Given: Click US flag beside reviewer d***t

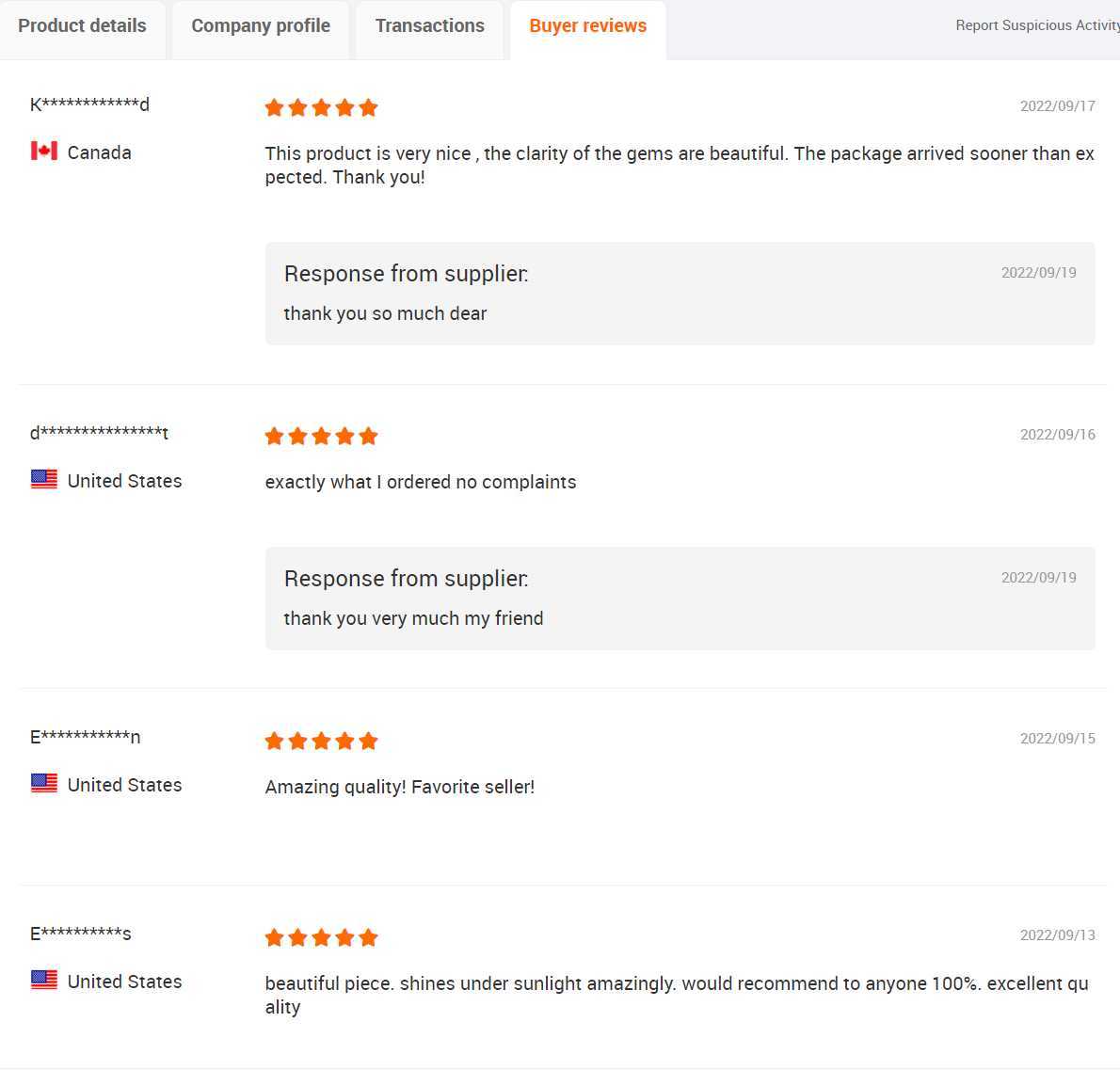Looking at the screenshot, I should click(x=44, y=479).
